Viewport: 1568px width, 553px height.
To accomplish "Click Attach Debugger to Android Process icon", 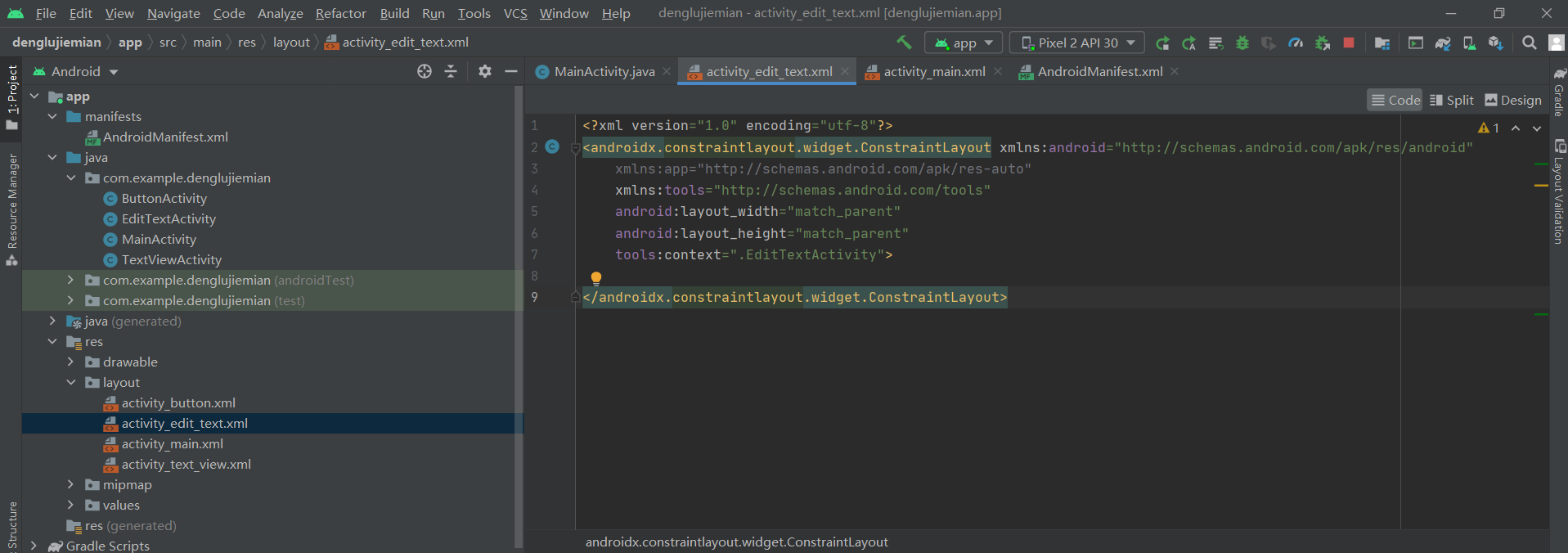I will click(1322, 43).
